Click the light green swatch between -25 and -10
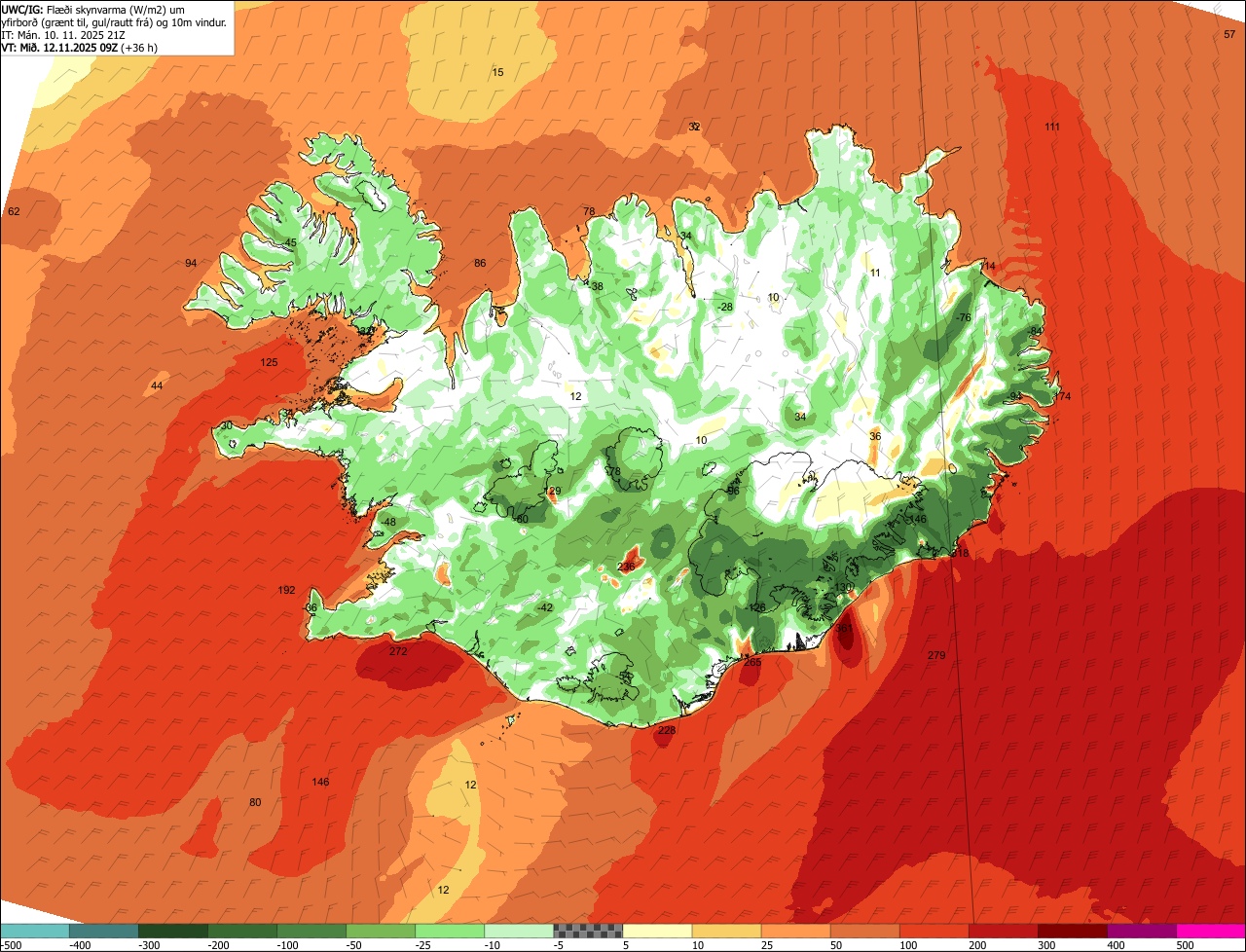Viewport: 1246px width, 952px height. (x=449, y=931)
